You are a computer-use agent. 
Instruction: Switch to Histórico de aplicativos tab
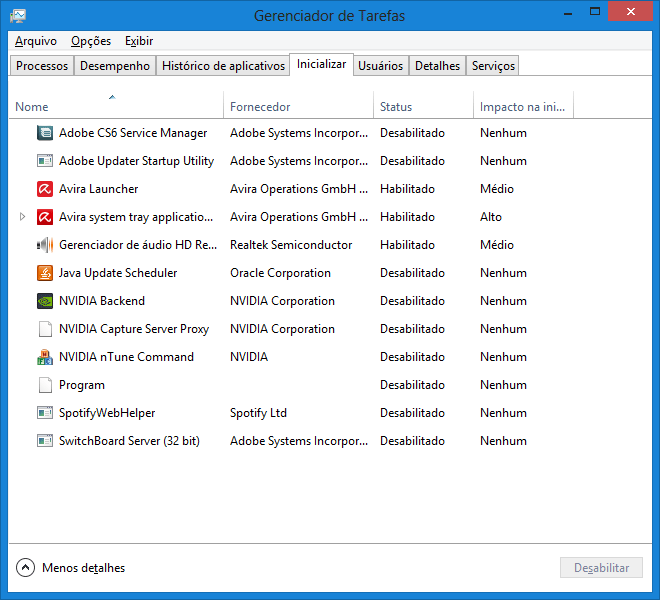pos(223,66)
